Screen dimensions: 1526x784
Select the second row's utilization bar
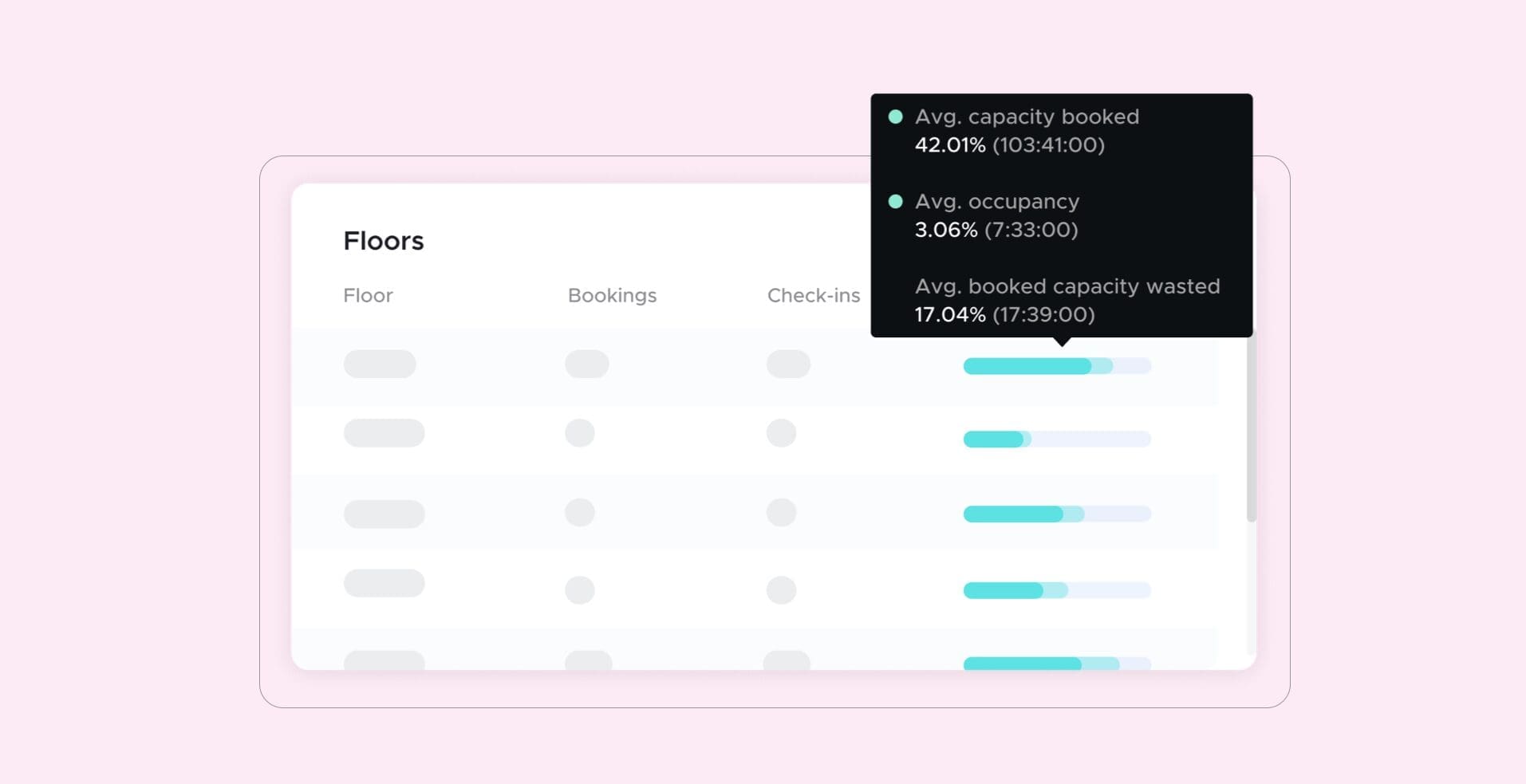click(1056, 439)
